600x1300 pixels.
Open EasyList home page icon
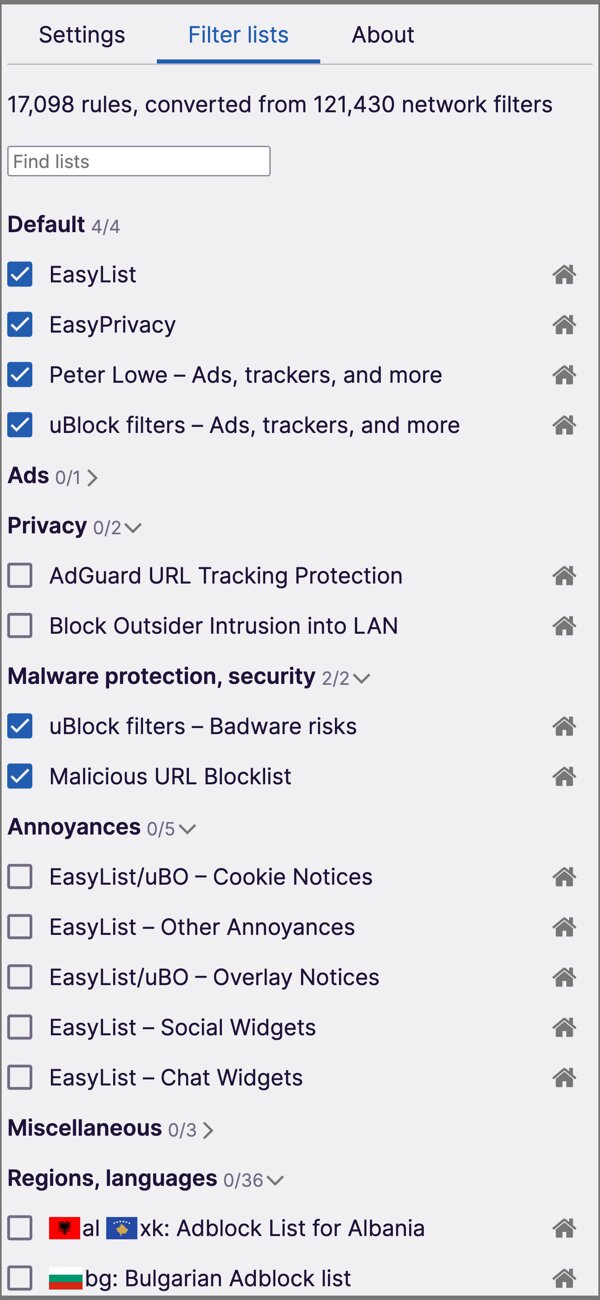click(x=564, y=275)
